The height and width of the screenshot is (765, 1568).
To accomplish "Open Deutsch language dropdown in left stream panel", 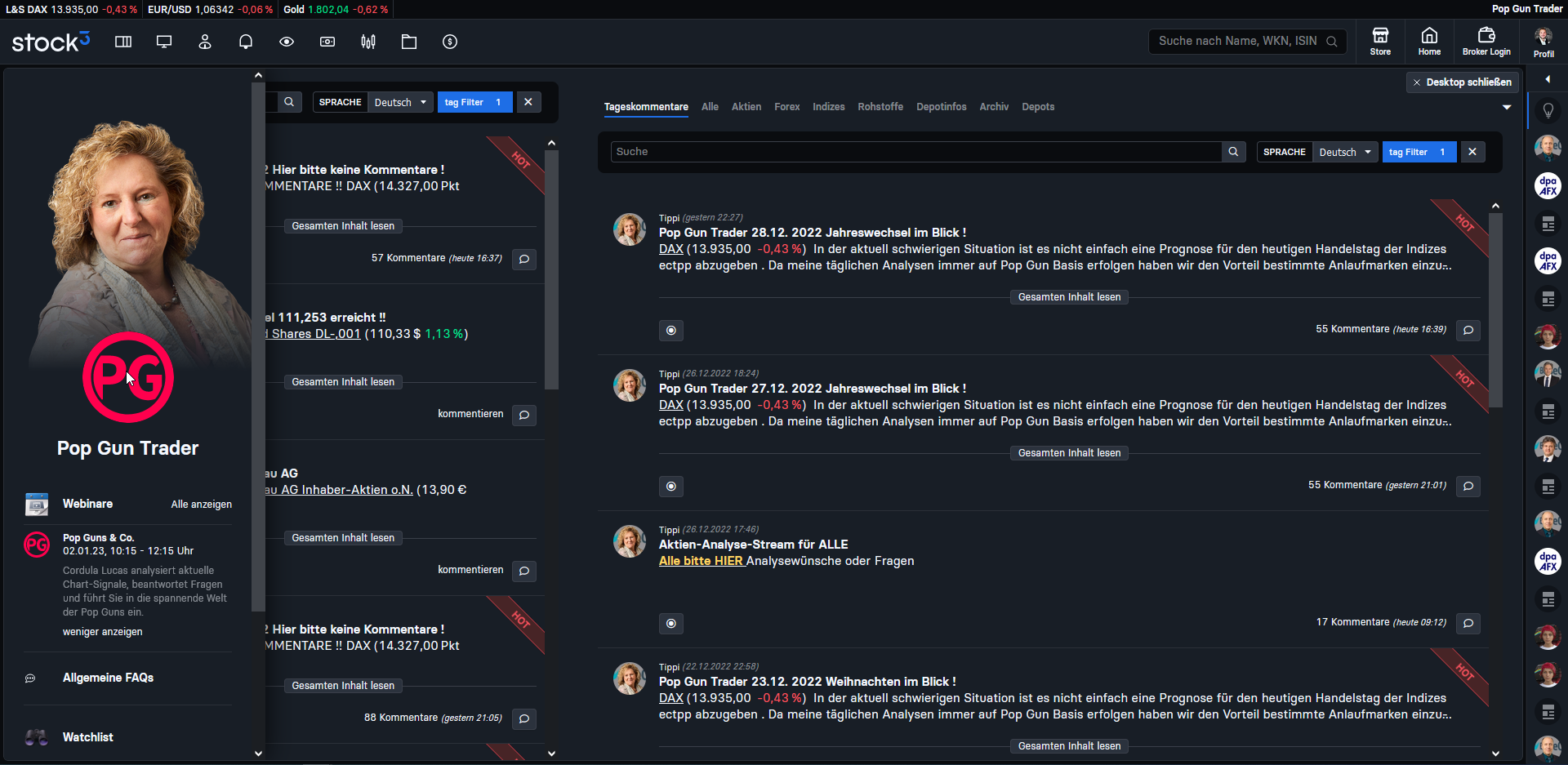I will point(400,102).
